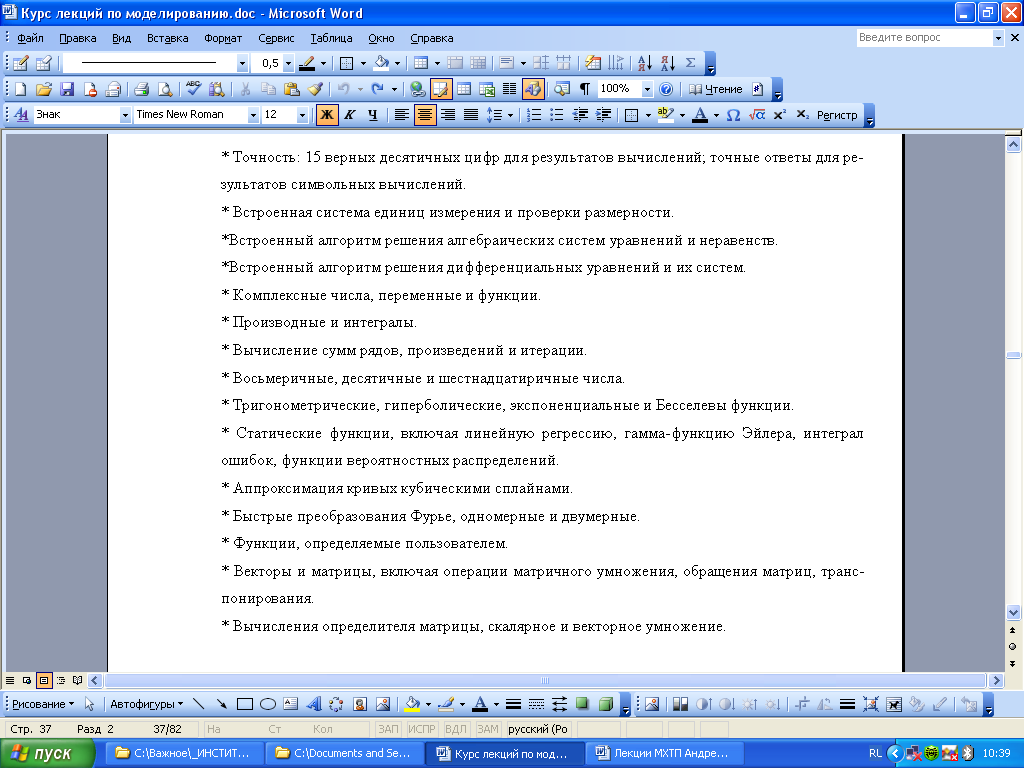Viewport: 1024px width, 768px height.
Task: Open the пуск Start button
Action: point(48,753)
